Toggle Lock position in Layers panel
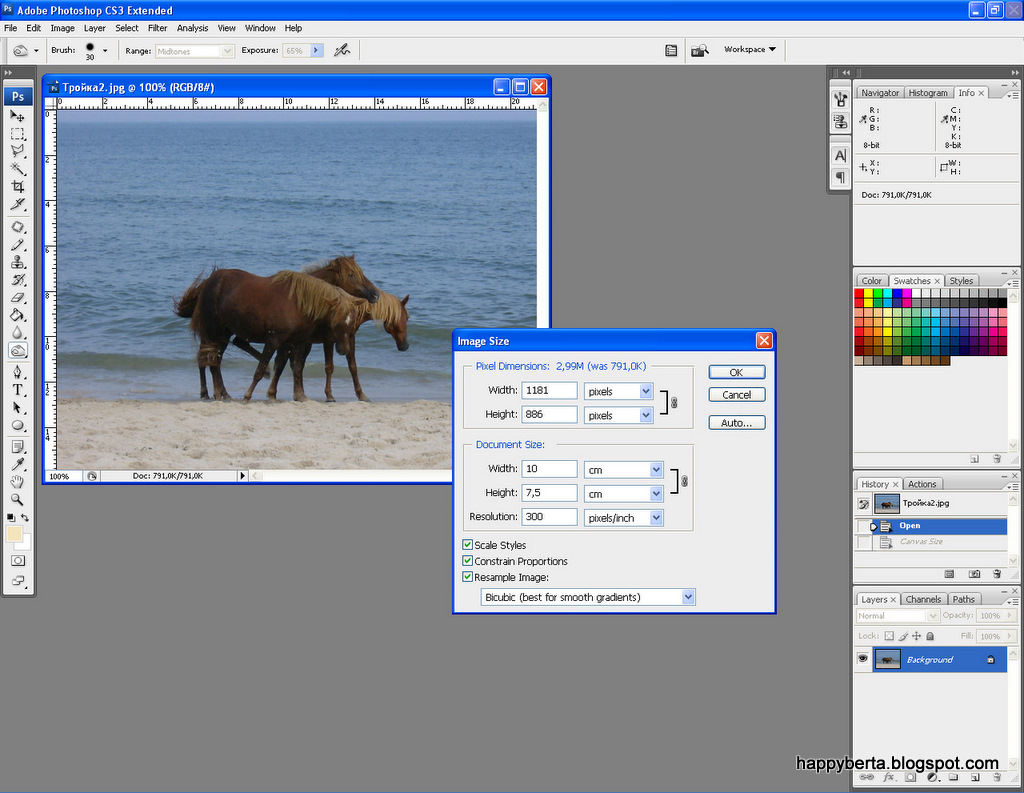 [916, 636]
